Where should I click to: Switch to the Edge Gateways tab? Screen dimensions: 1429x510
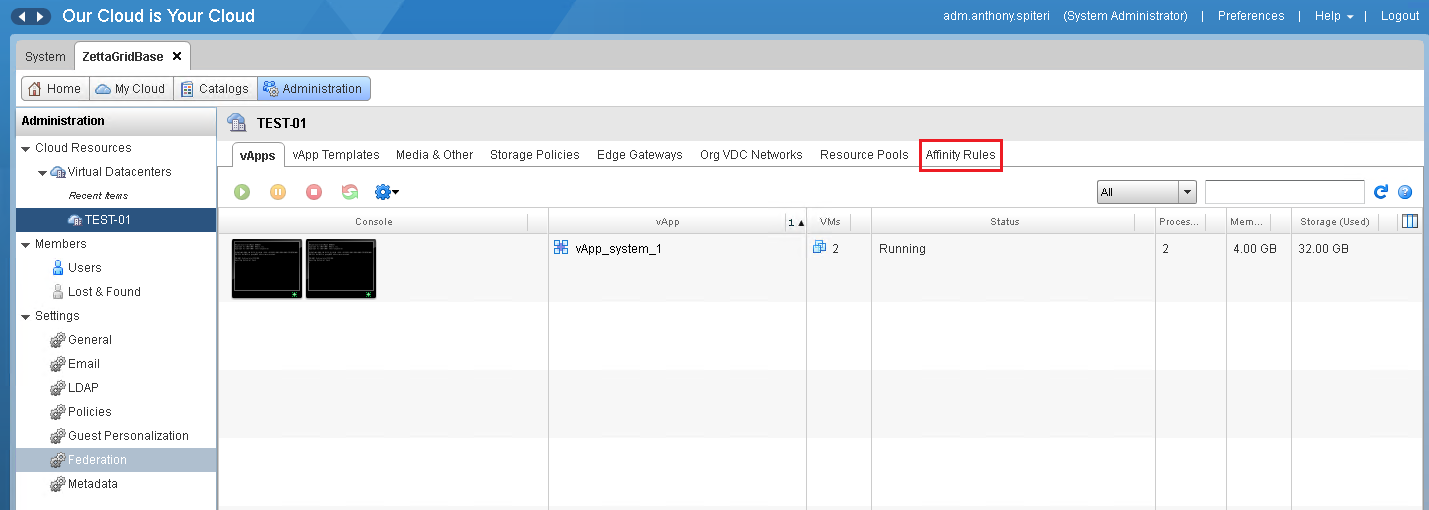(640, 155)
